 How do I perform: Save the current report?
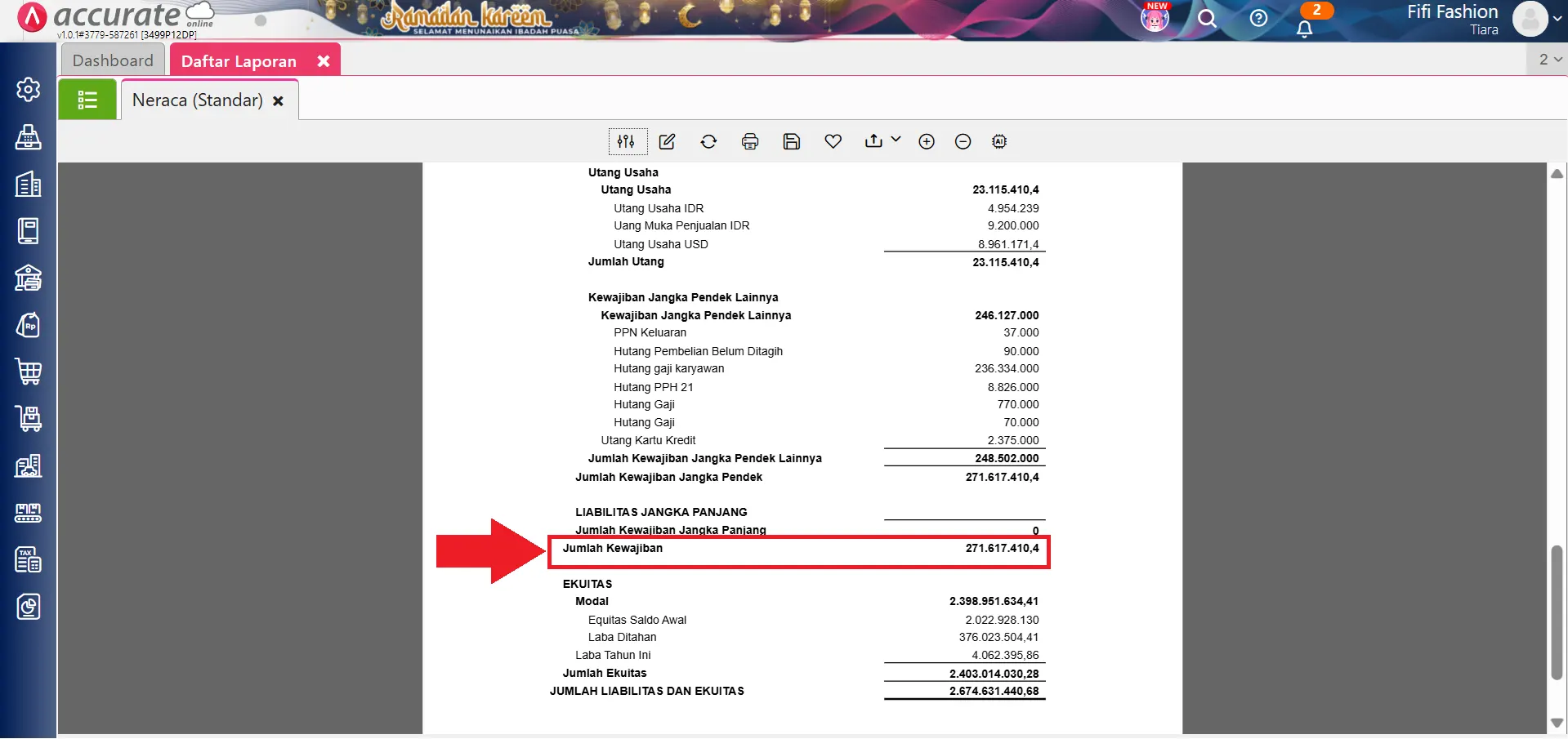[792, 141]
